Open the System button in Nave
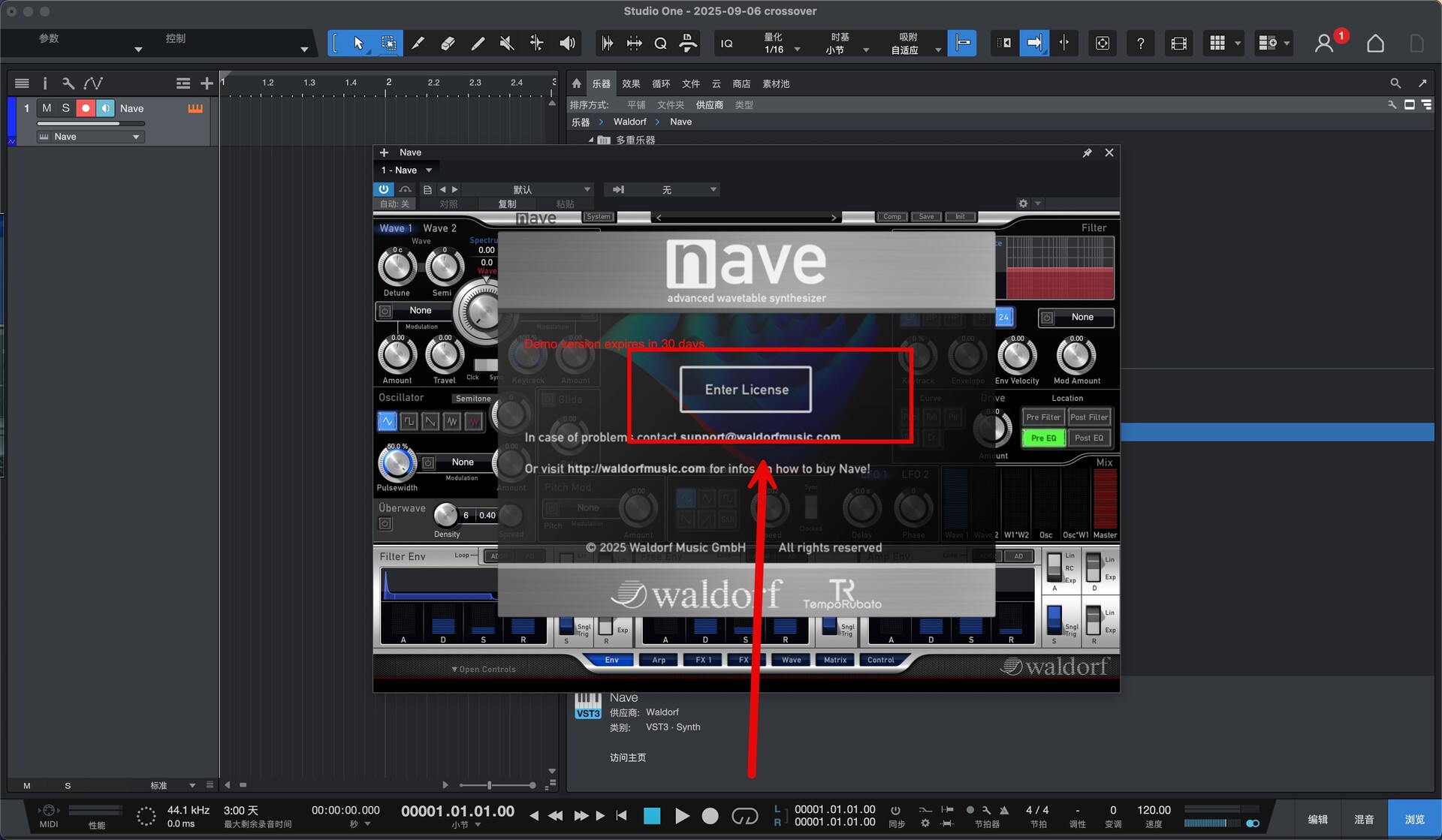The image size is (1442, 840). [x=598, y=216]
